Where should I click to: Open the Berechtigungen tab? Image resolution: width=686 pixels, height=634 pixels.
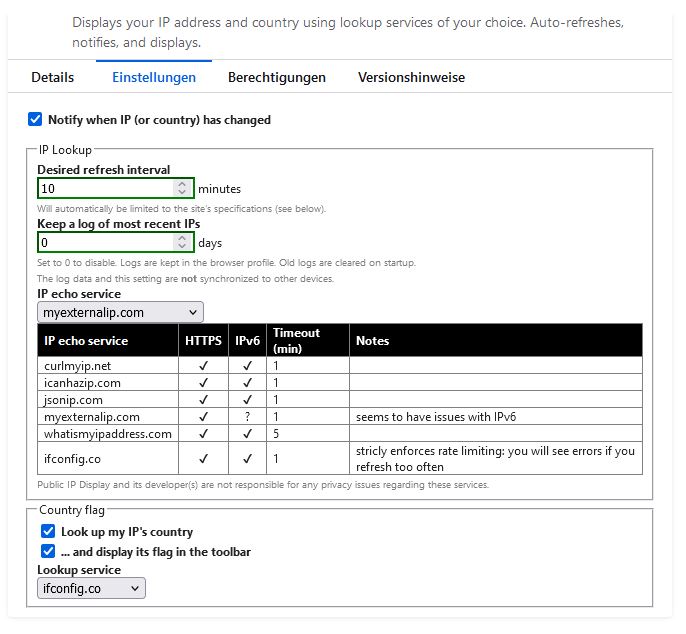click(x=277, y=77)
